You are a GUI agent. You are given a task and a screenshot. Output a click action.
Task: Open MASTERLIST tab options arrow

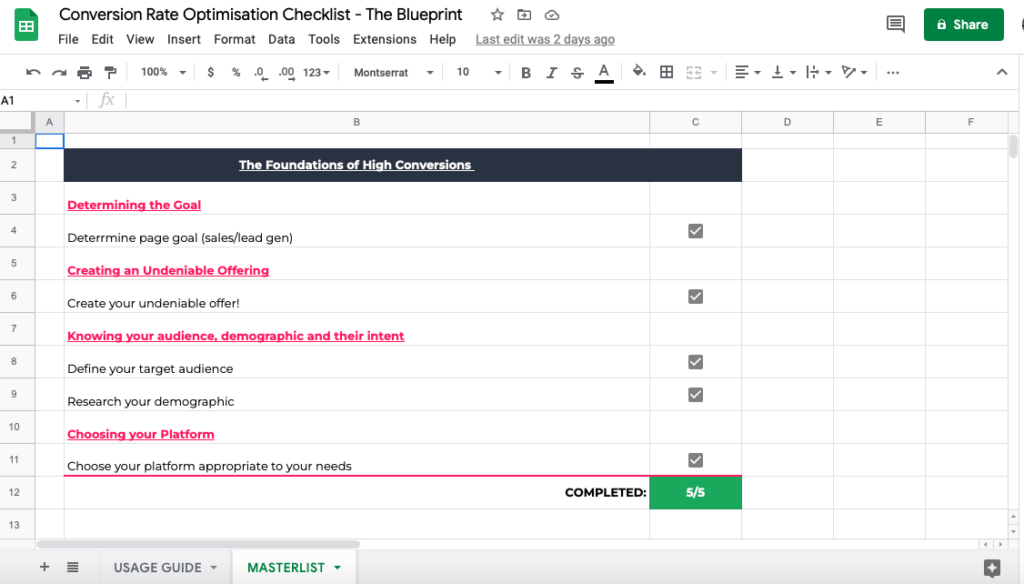(337, 568)
